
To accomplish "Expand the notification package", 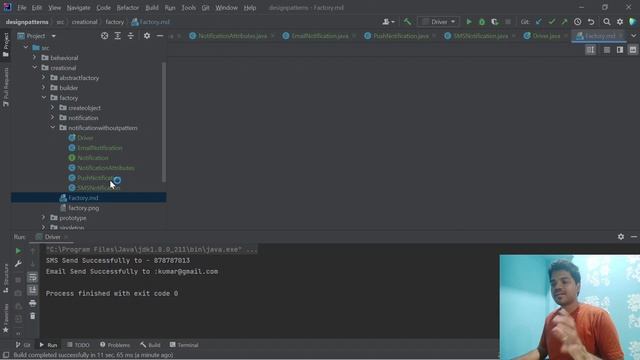I will click(53, 118).
